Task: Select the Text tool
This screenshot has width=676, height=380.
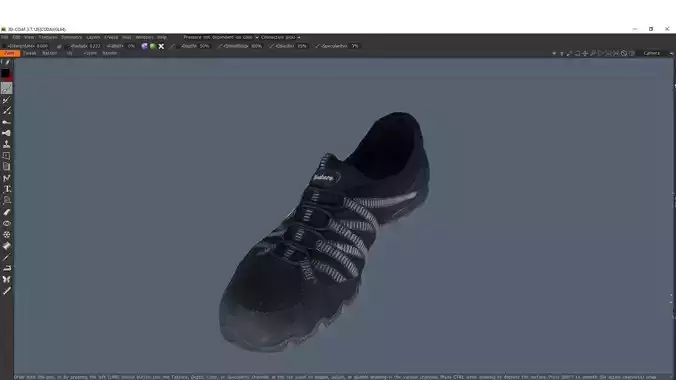Action: pyautogui.click(x=6, y=189)
